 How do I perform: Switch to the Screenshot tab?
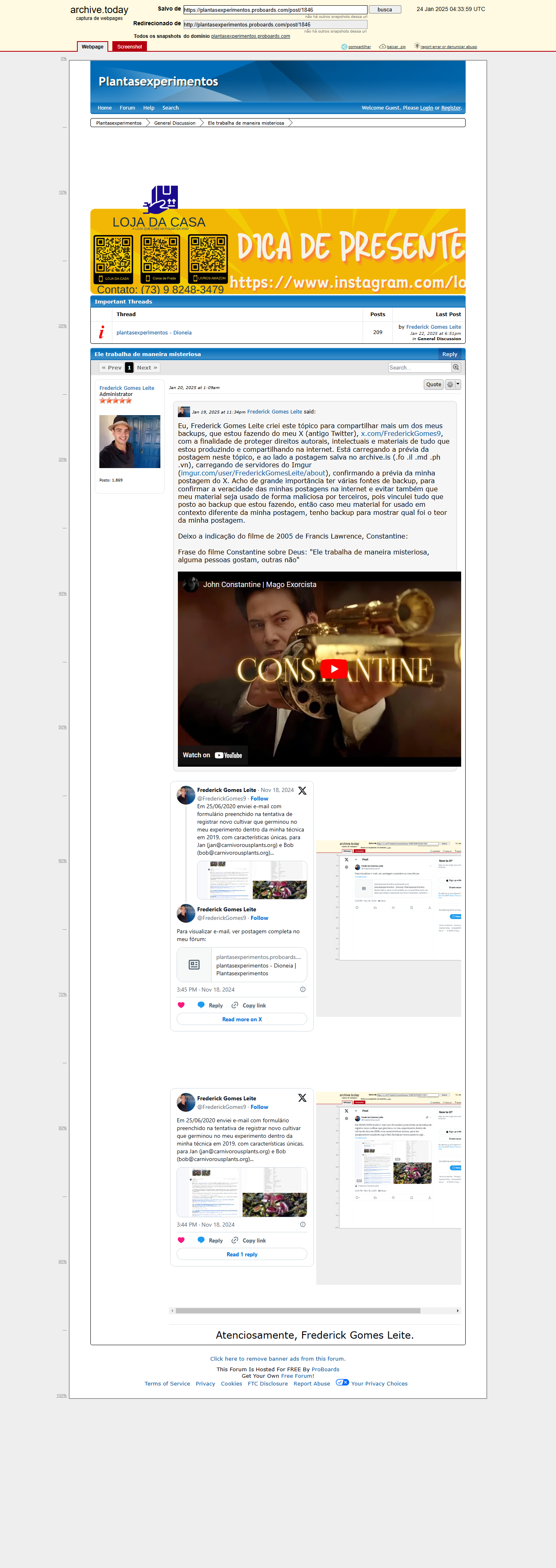point(129,47)
